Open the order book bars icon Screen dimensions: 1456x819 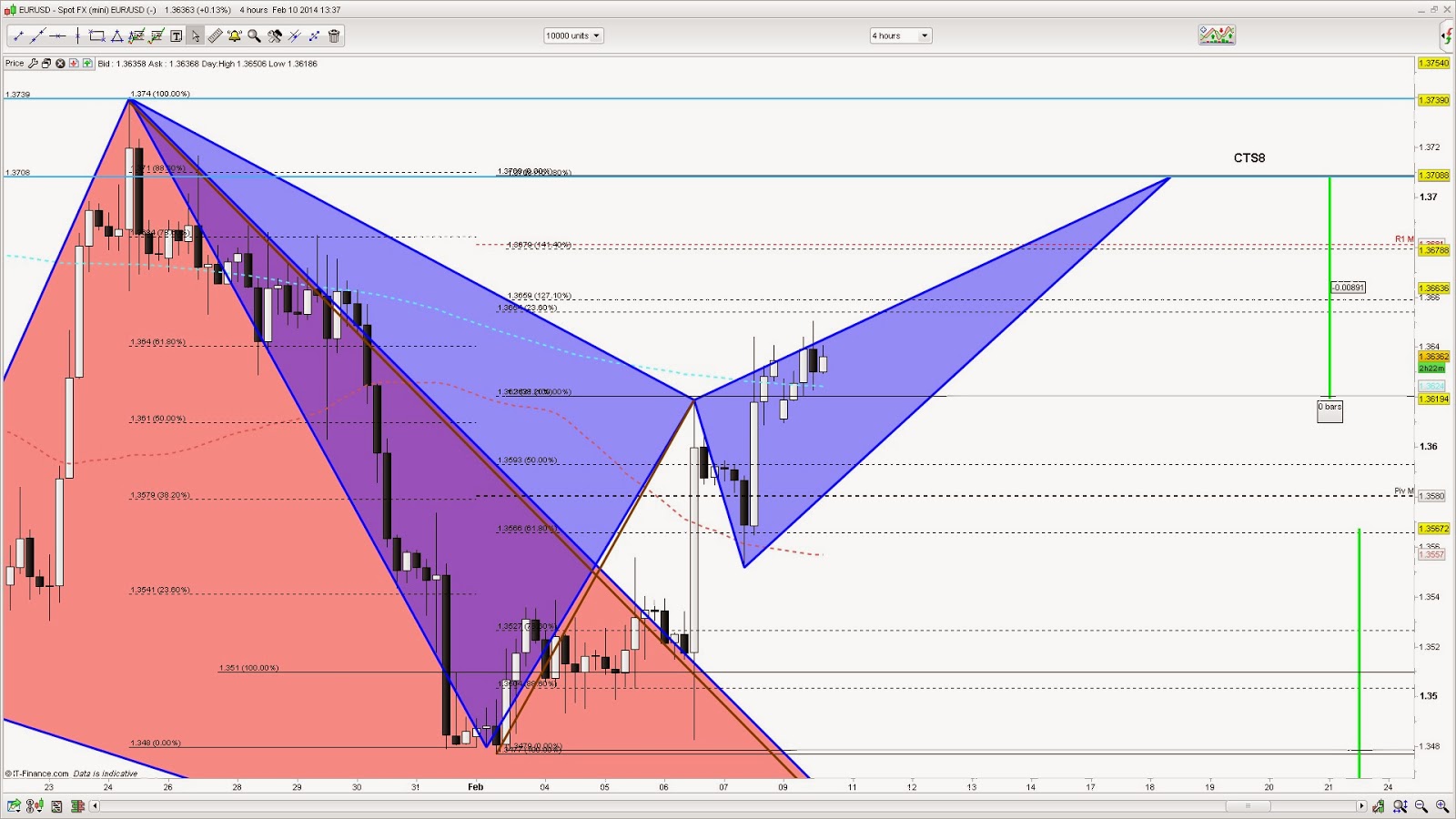[77, 806]
